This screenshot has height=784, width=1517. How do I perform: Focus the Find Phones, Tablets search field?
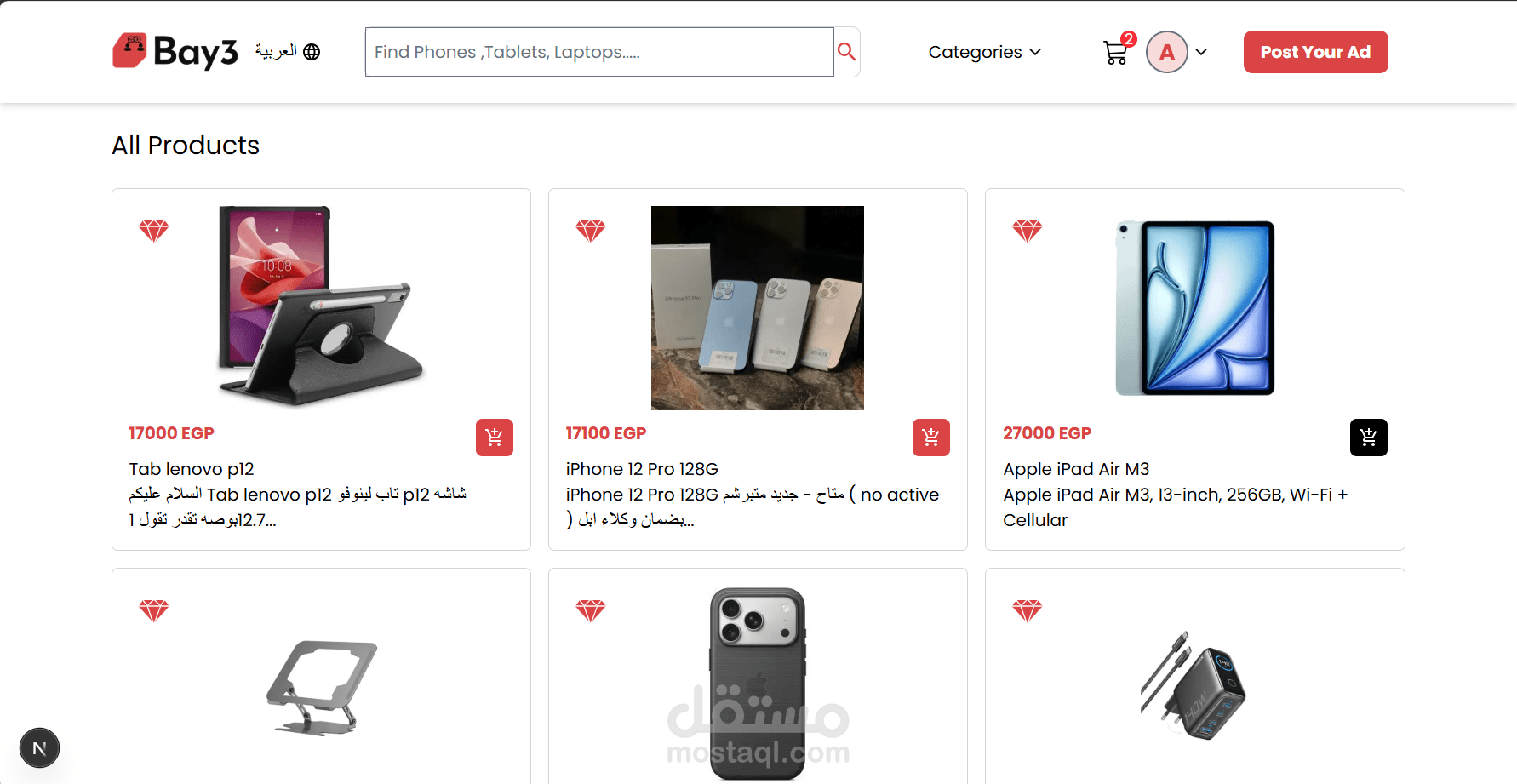(x=599, y=52)
